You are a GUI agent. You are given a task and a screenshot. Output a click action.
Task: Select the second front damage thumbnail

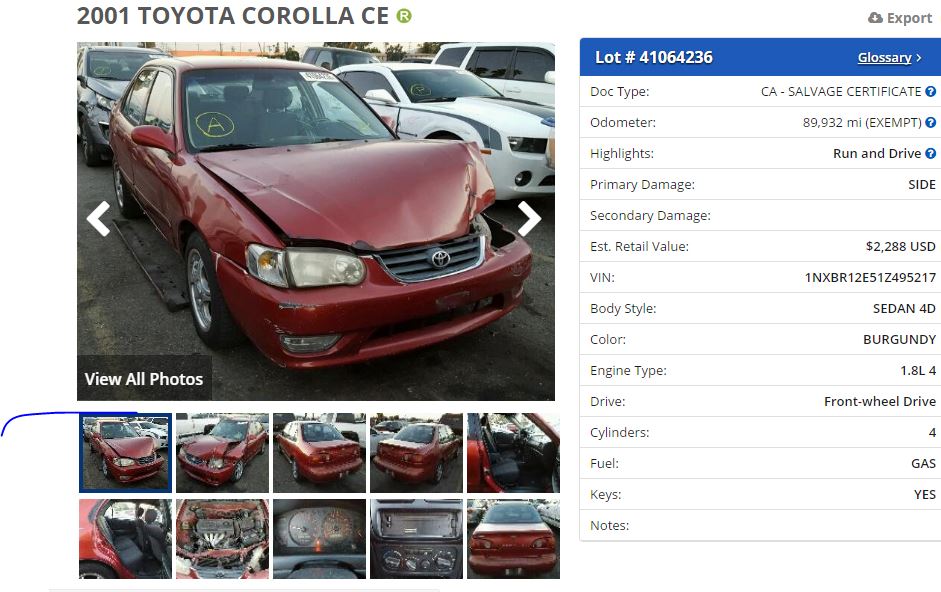click(223, 453)
